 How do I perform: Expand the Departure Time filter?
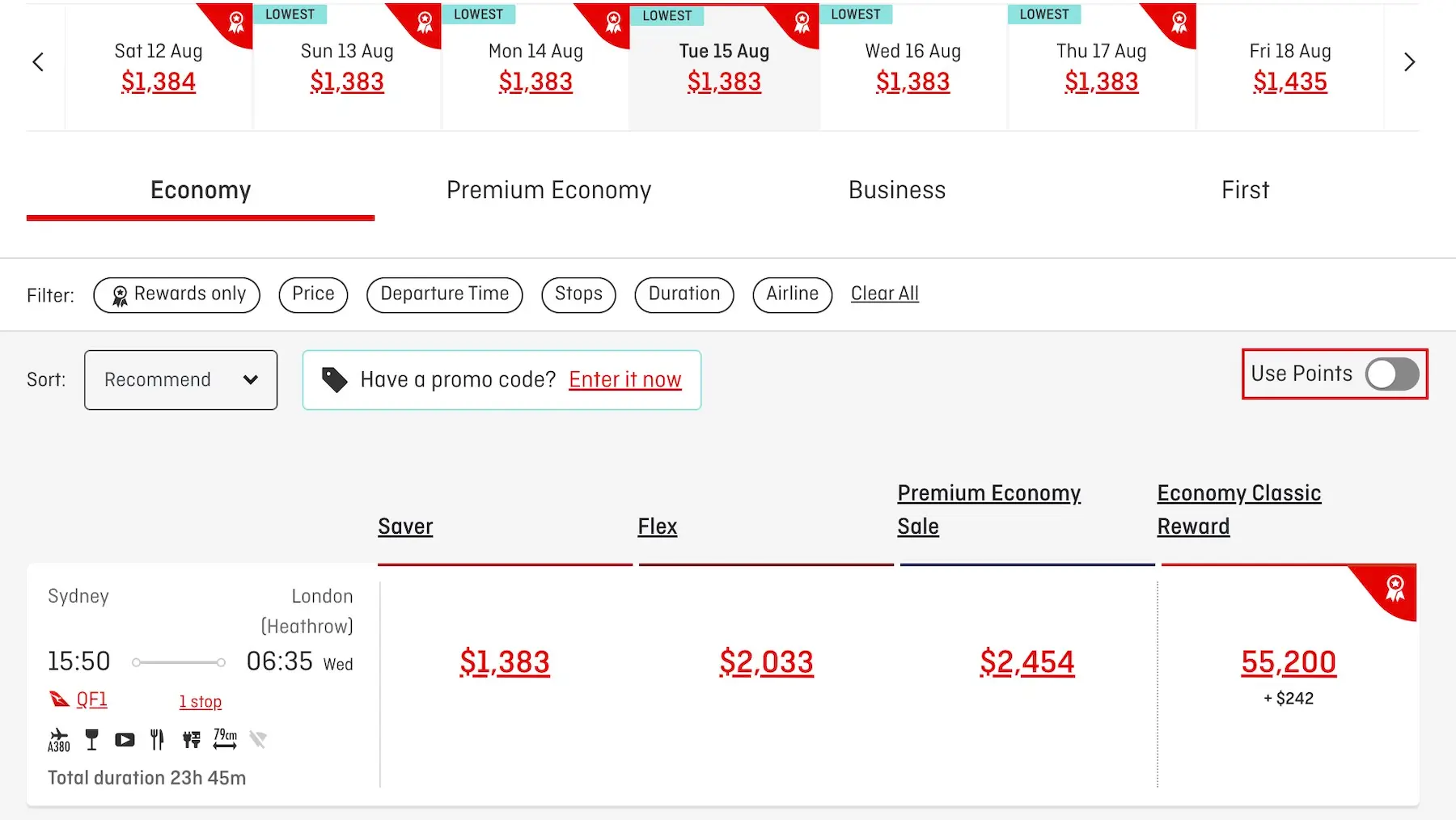444,294
